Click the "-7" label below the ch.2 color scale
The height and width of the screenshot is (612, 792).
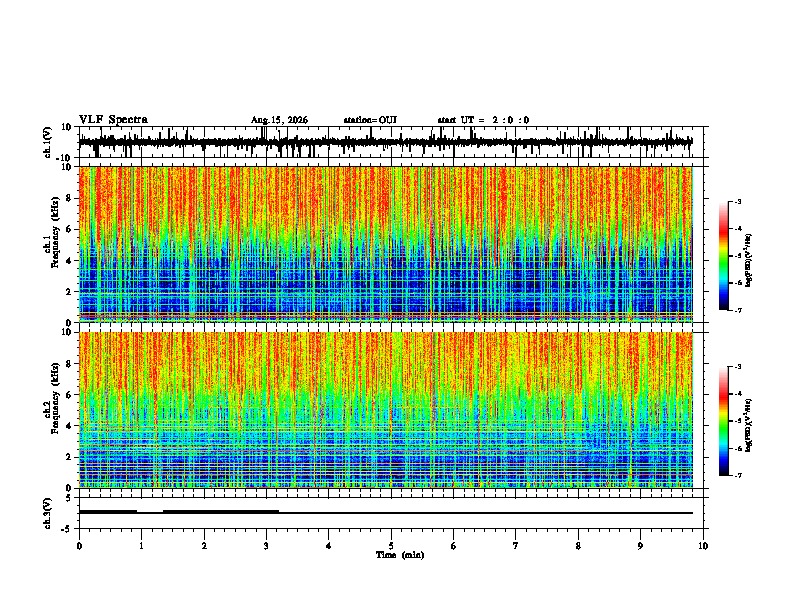(x=737, y=475)
